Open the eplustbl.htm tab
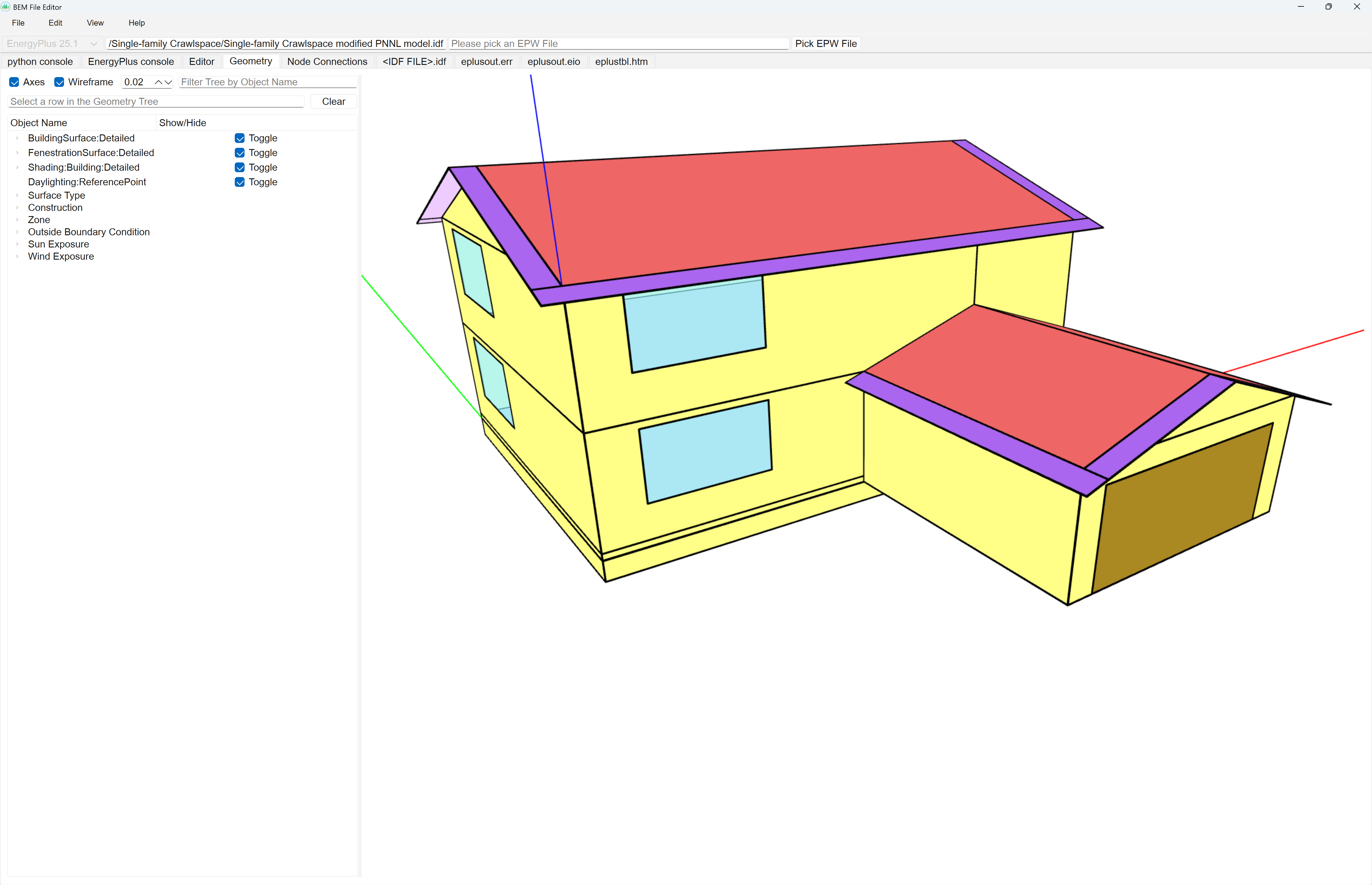Viewport: 1372px width, 885px height. [621, 62]
